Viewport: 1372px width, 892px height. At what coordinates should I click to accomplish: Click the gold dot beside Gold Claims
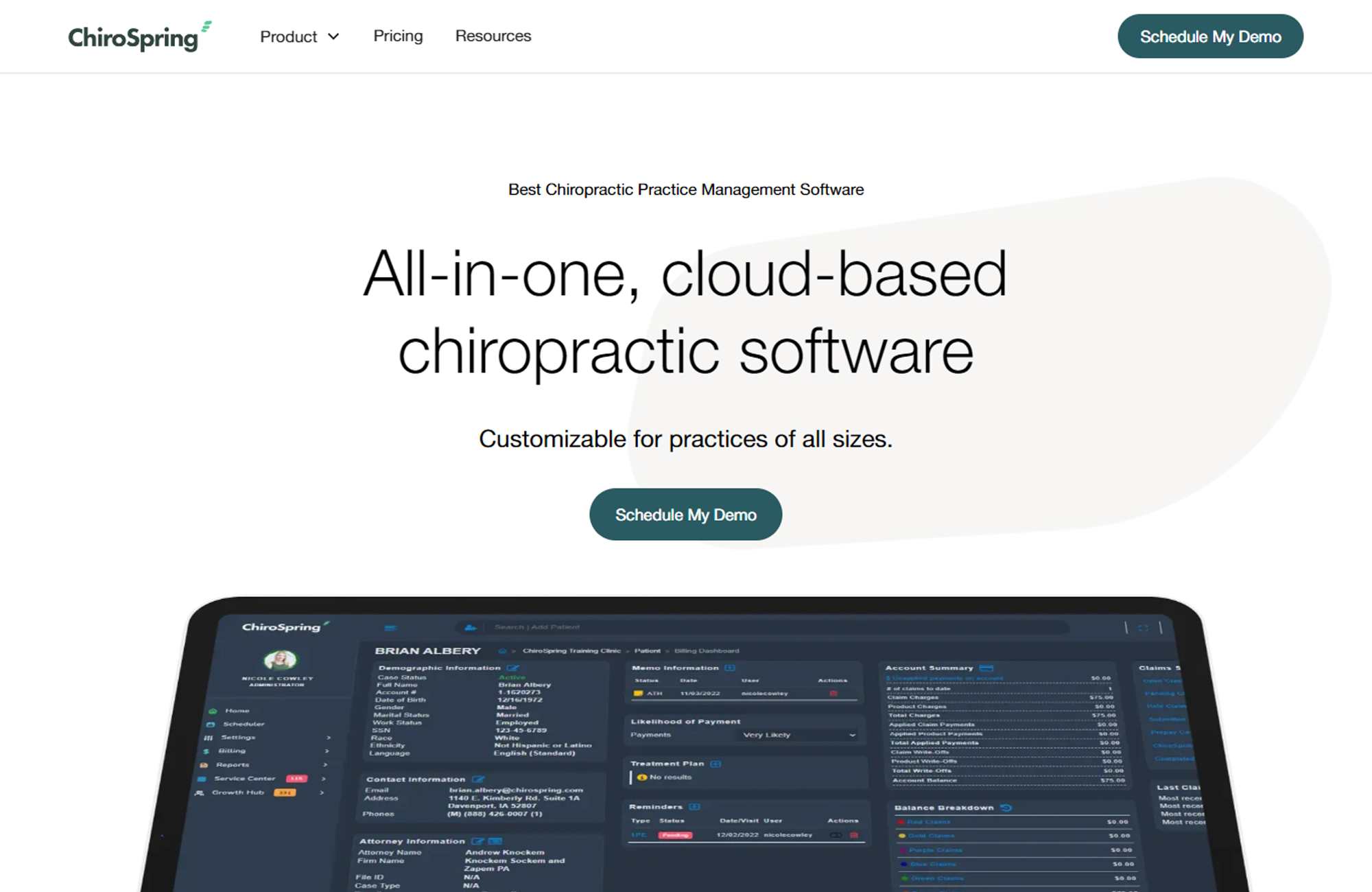(902, 836)
